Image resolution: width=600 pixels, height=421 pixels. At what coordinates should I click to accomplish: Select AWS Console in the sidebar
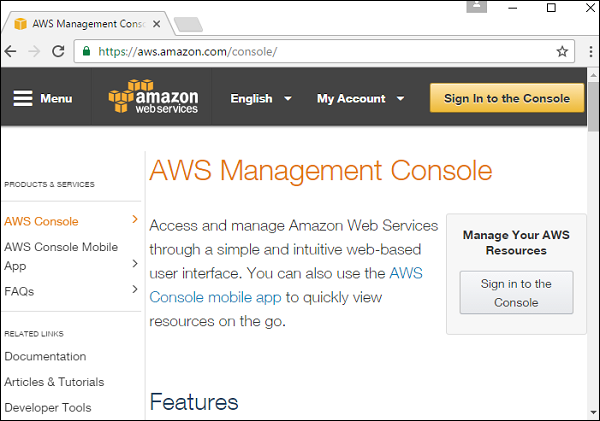click(41, 221)
